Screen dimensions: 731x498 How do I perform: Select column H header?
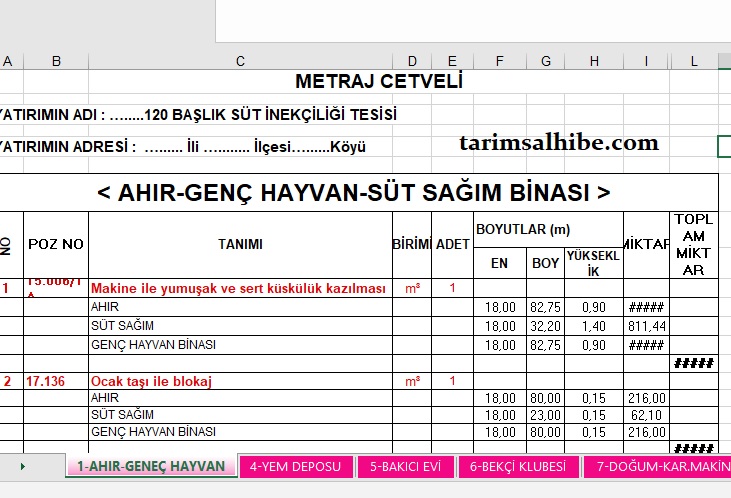click(x=594, y=61)
